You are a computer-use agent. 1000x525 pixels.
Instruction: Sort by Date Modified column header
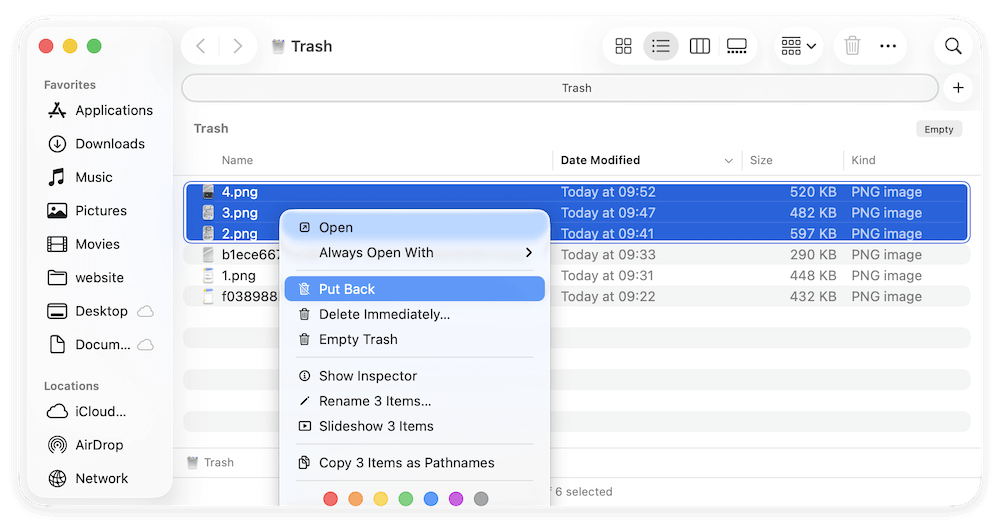click(x=600, y=160)
